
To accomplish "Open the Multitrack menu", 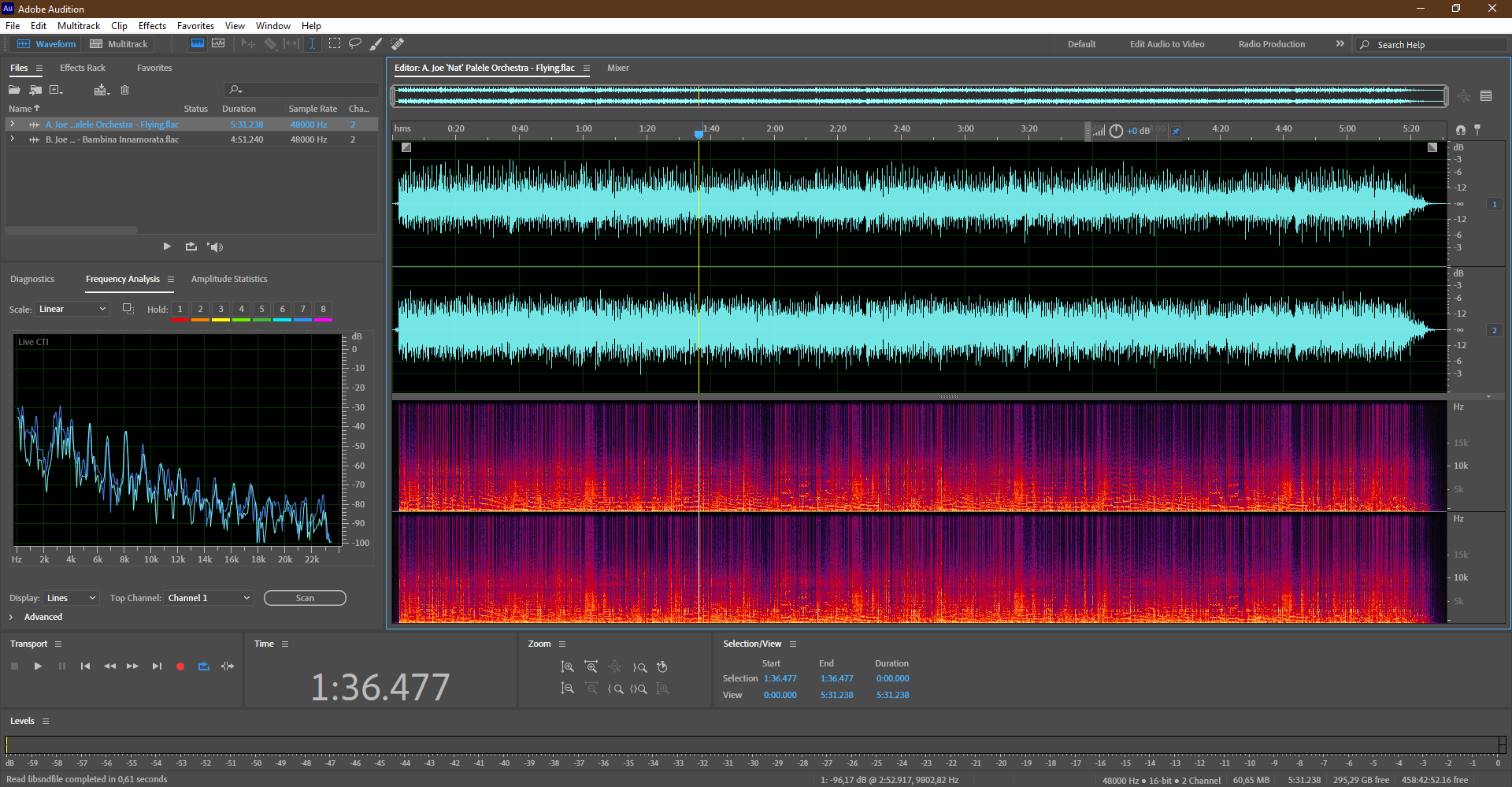I will coord(79,25).
